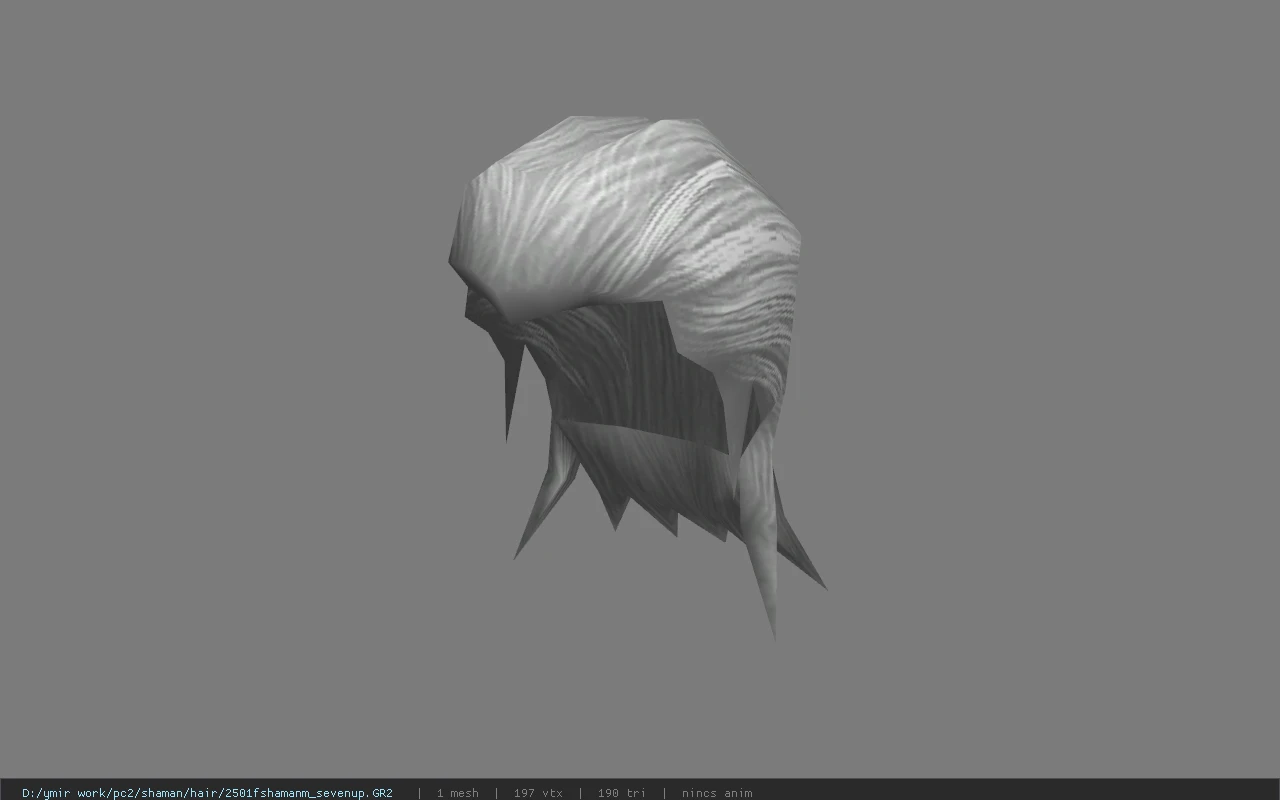The width and height of the screenshot is (1280, 800).
Task: Click the GR2 file path in status bar
Action: pyautogui.click(x=207, y=793)
